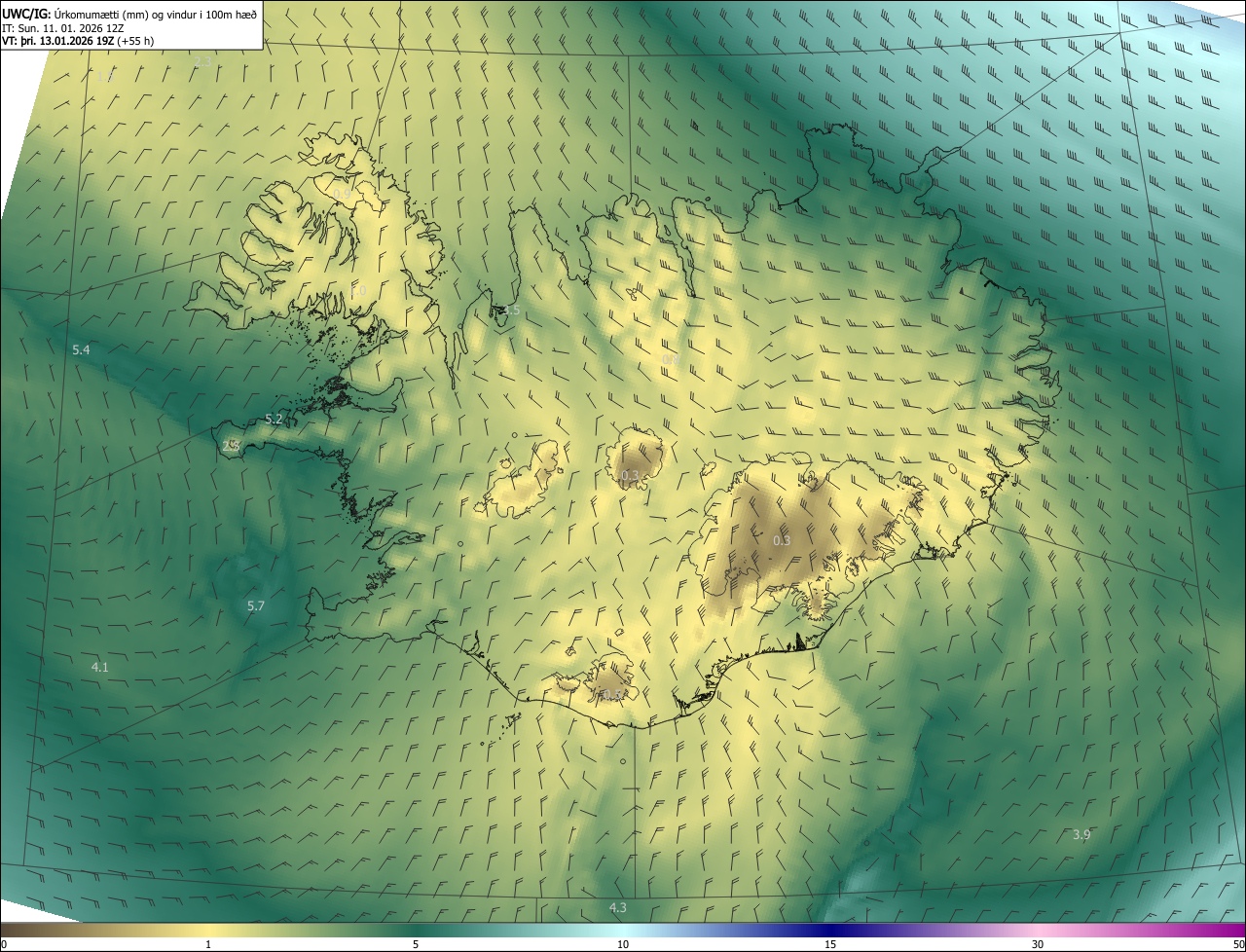Click the title "Úrkomumætti (mm) og vindur í 100m hæð"
This screenshot has width=1246, height=952.
(x=155, y=14)
